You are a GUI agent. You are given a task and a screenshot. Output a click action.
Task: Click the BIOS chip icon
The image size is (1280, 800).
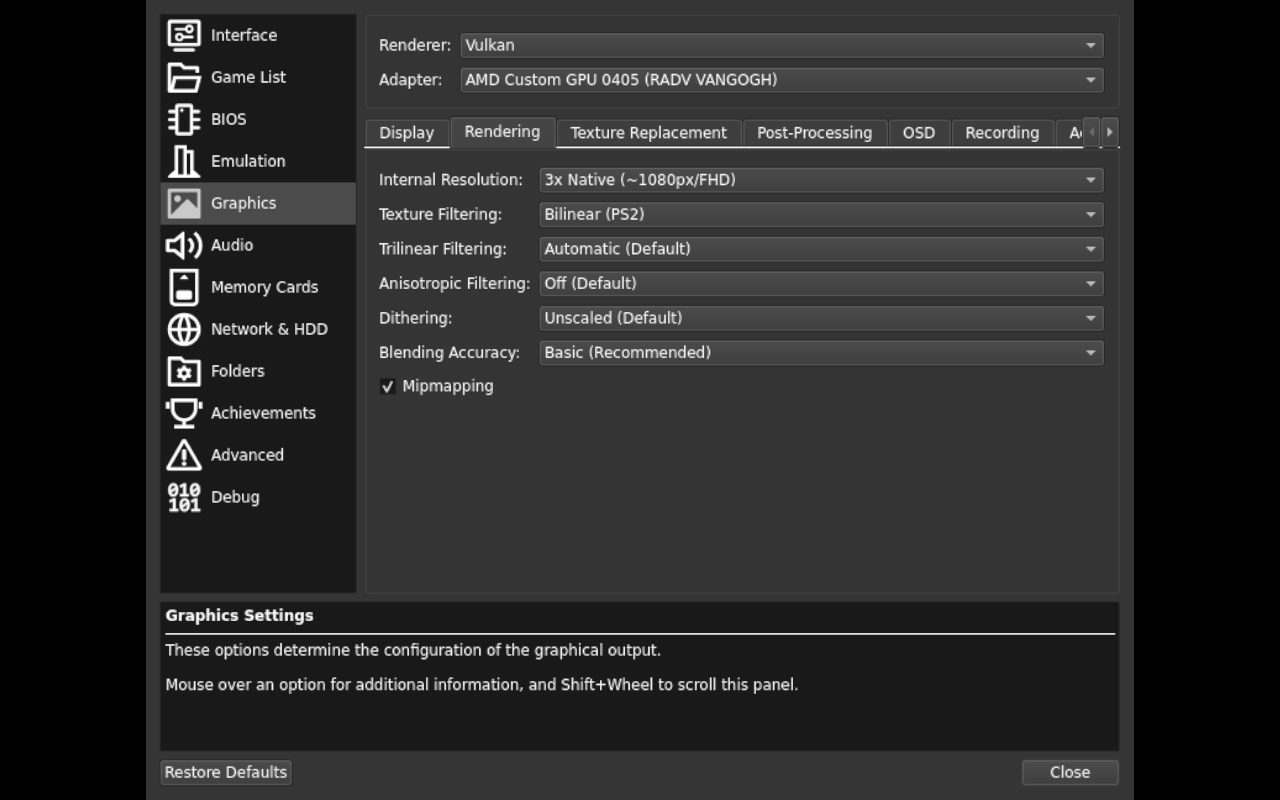pos(184,119)
